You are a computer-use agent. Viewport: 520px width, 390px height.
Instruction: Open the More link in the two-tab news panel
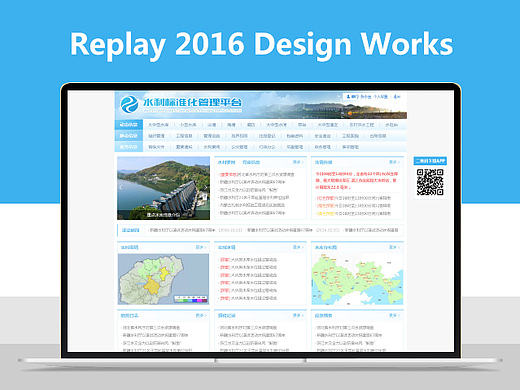[297, 162]
